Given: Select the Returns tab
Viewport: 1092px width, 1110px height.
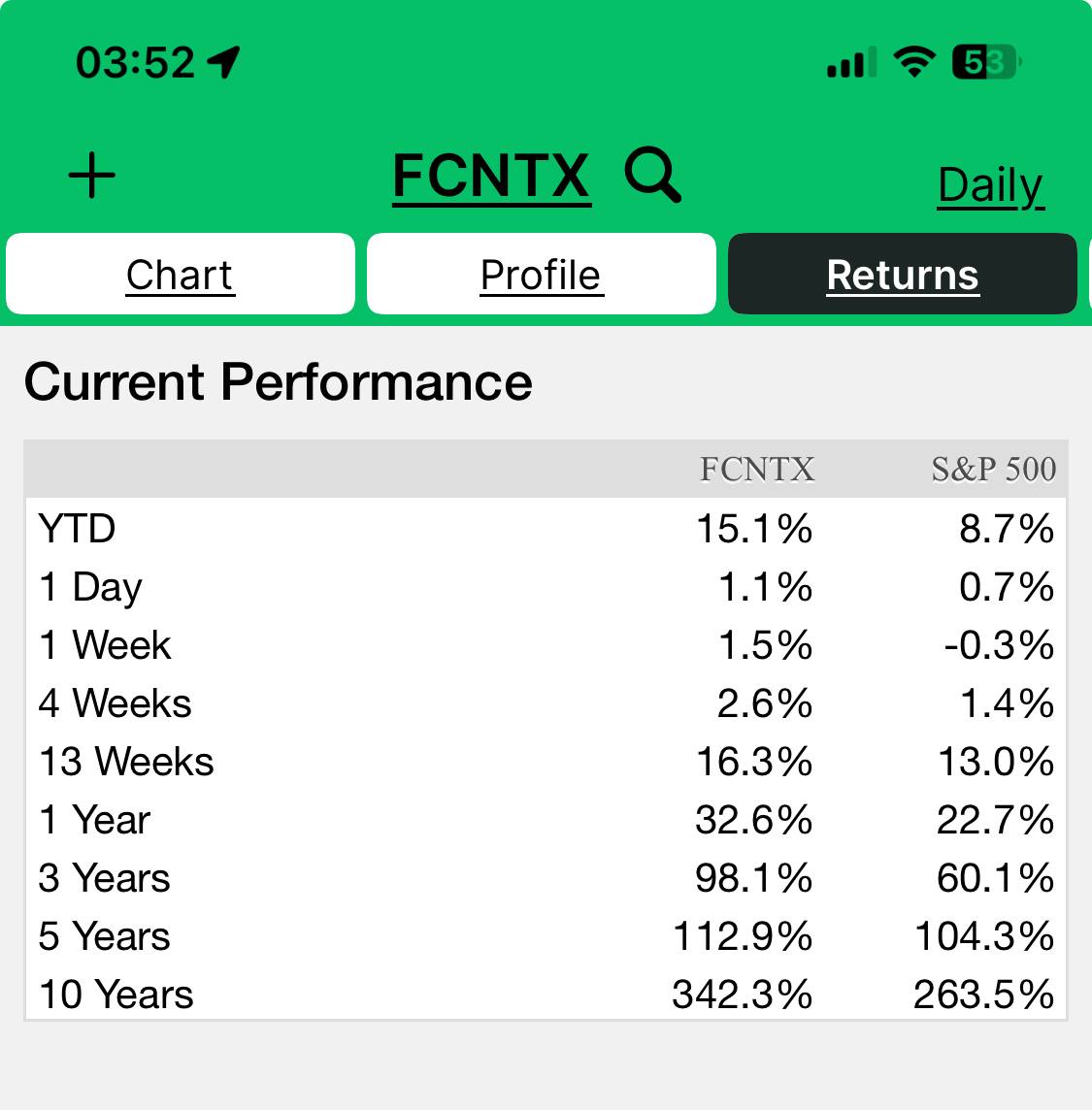Looking at the screenshot, I should (902, 275).
